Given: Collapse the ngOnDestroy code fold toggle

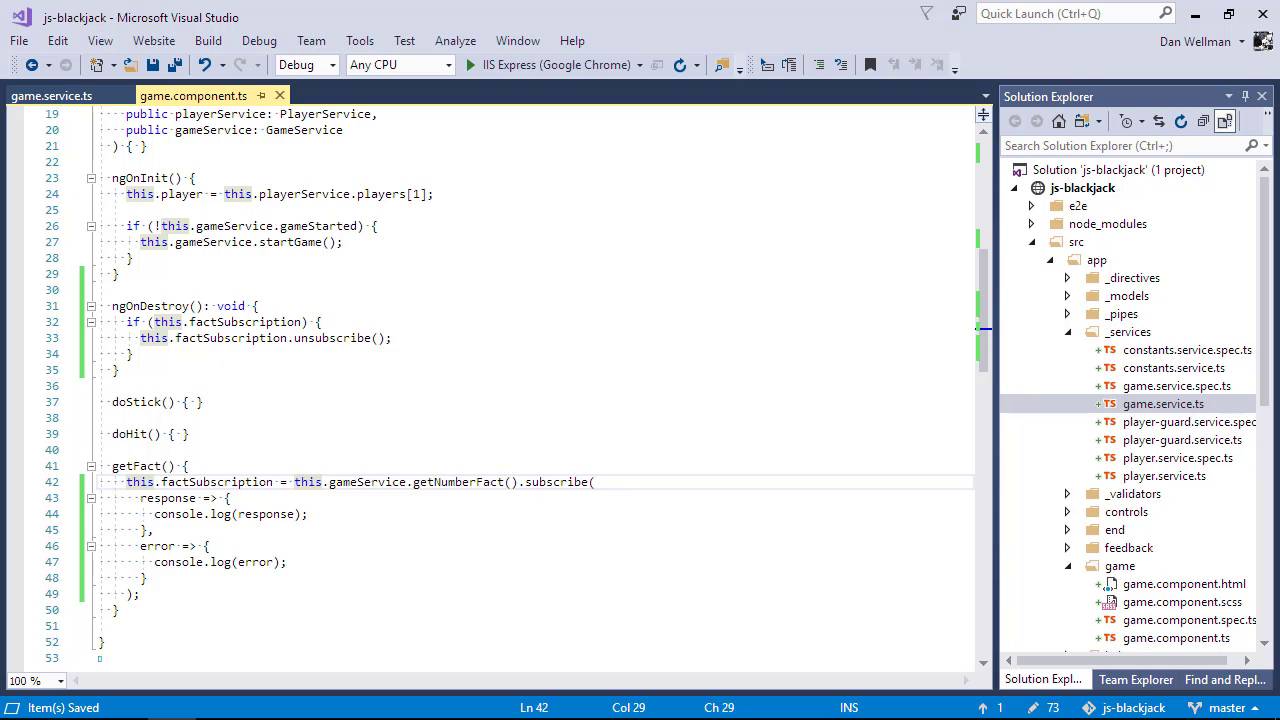Looking at the screenshot, I should coord(91,306).
